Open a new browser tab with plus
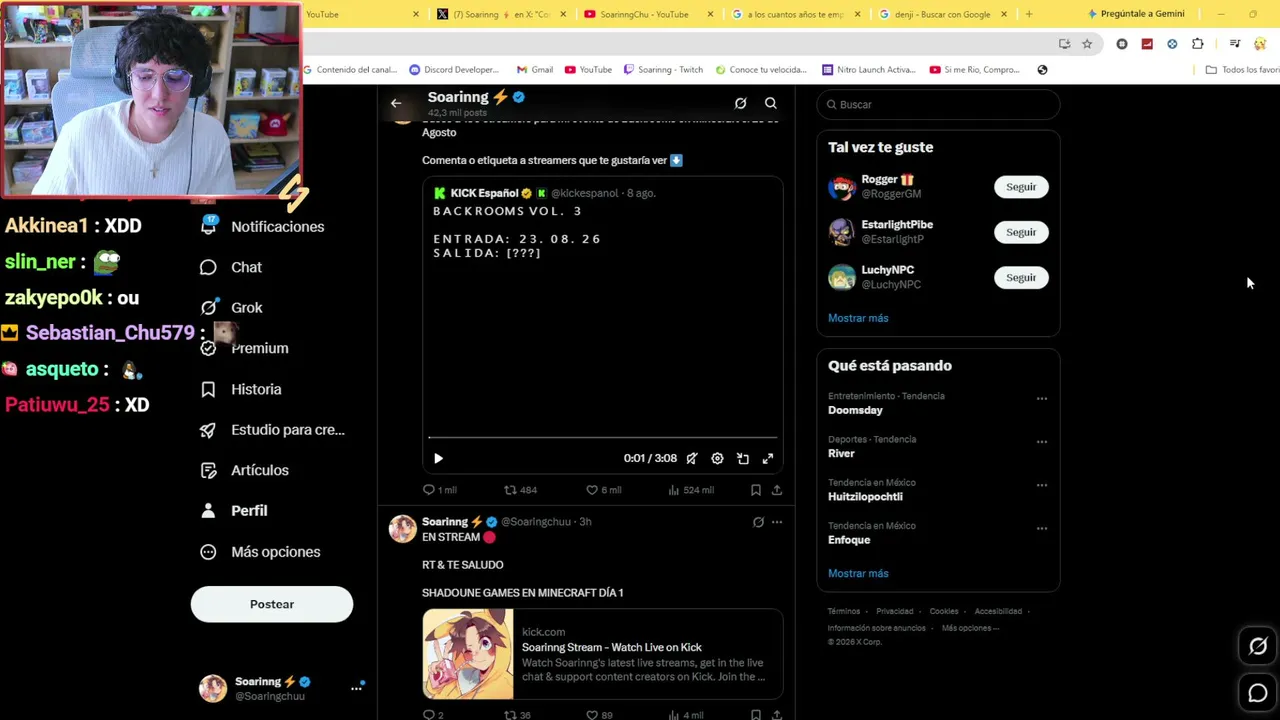 pos(1029,14)
